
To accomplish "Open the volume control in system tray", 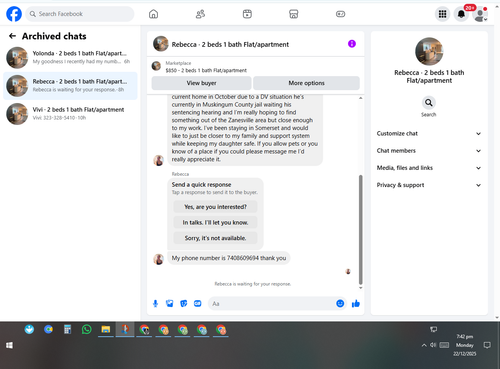I will point(433,345).
